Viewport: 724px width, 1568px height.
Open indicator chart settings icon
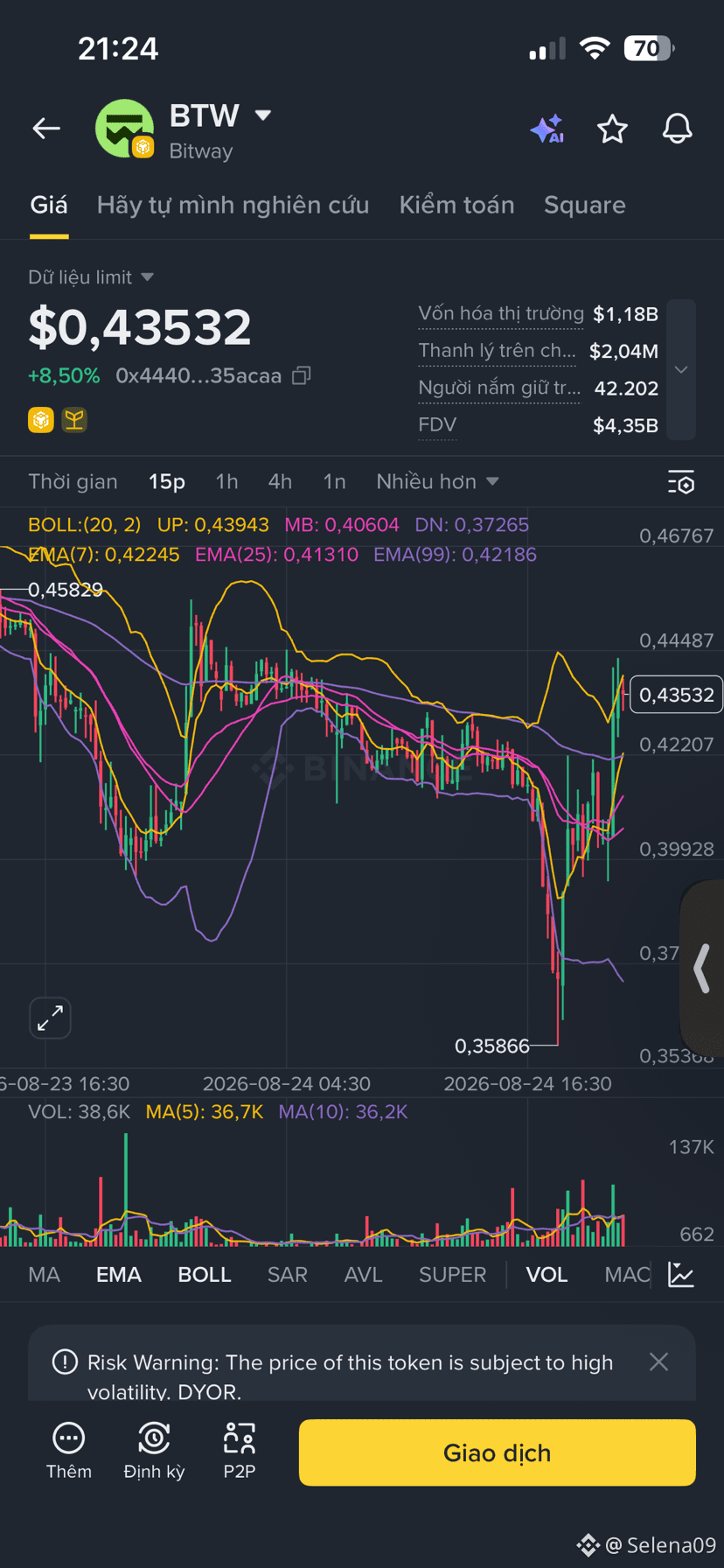click(x=680, y=1274)
